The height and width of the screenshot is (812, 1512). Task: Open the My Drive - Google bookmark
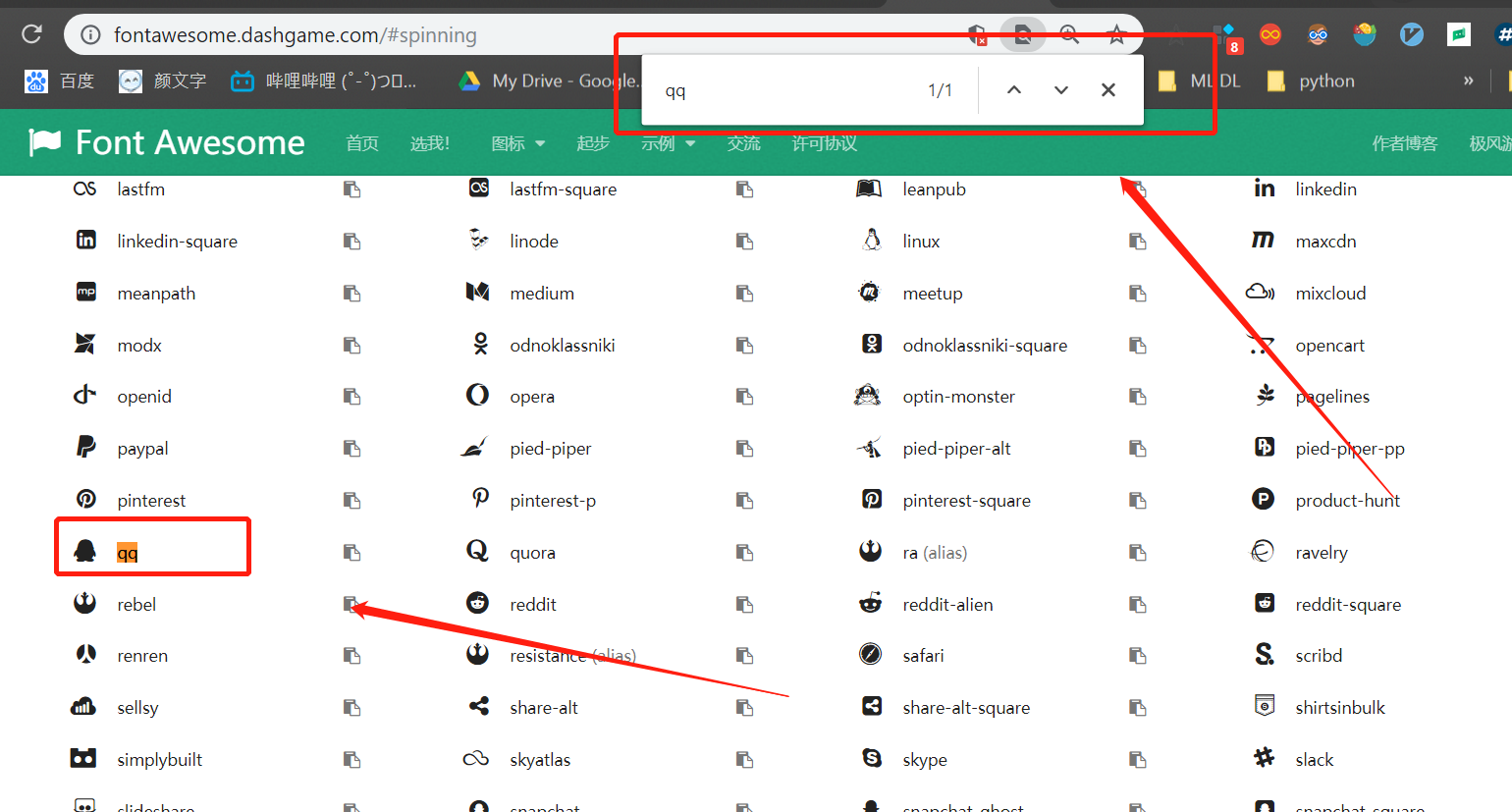(x=550, y=81)
